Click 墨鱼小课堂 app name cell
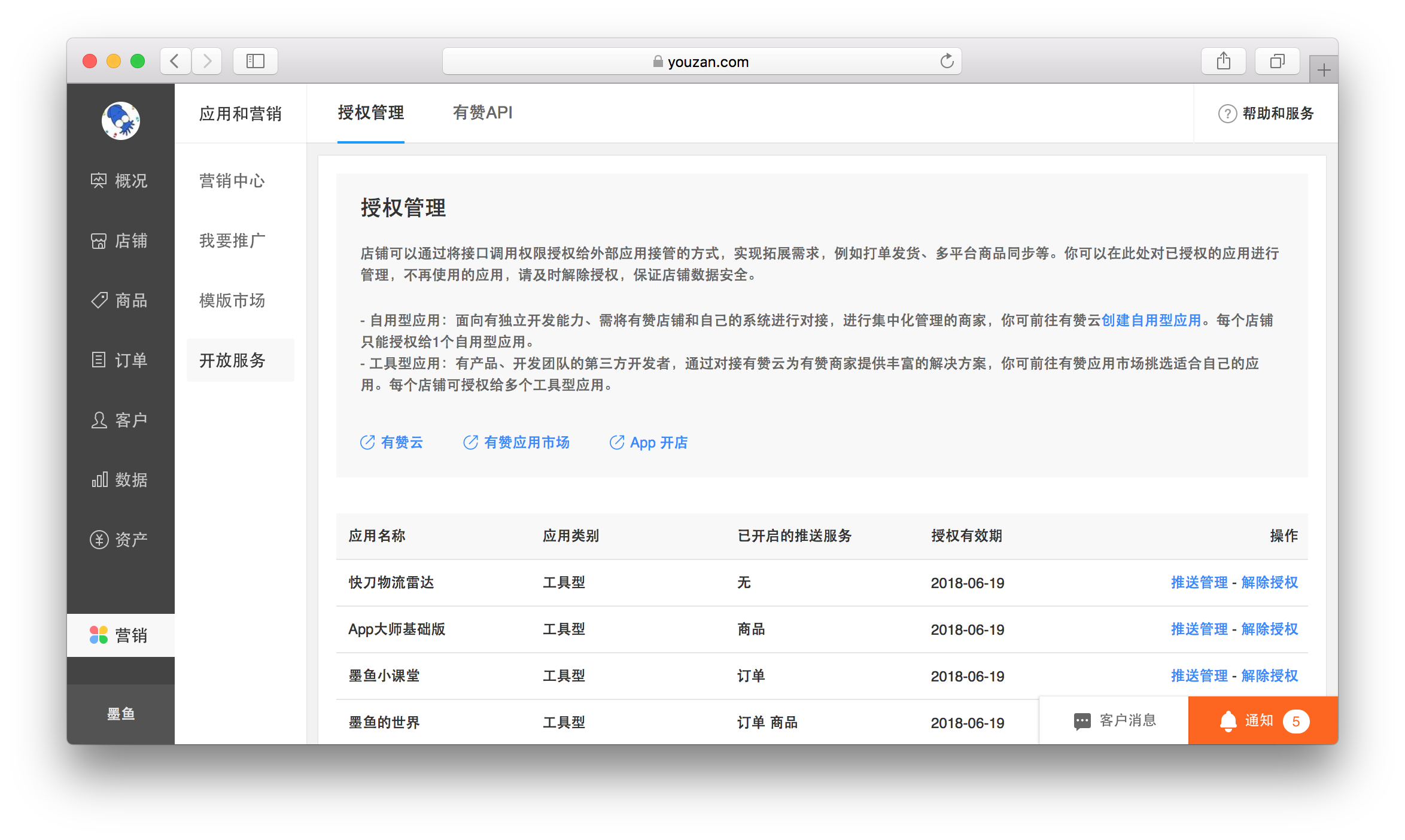1405x840 pixels. pyautogui.click(x=384, y=675)
